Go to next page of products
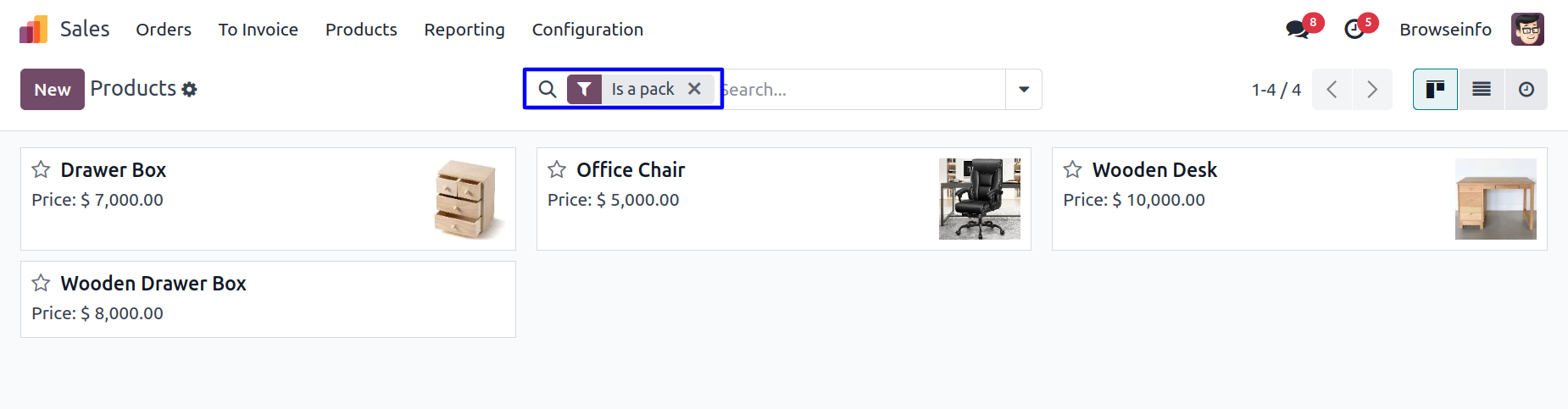Viewport: 1568px width, 409px height. tap(1372, 89)
